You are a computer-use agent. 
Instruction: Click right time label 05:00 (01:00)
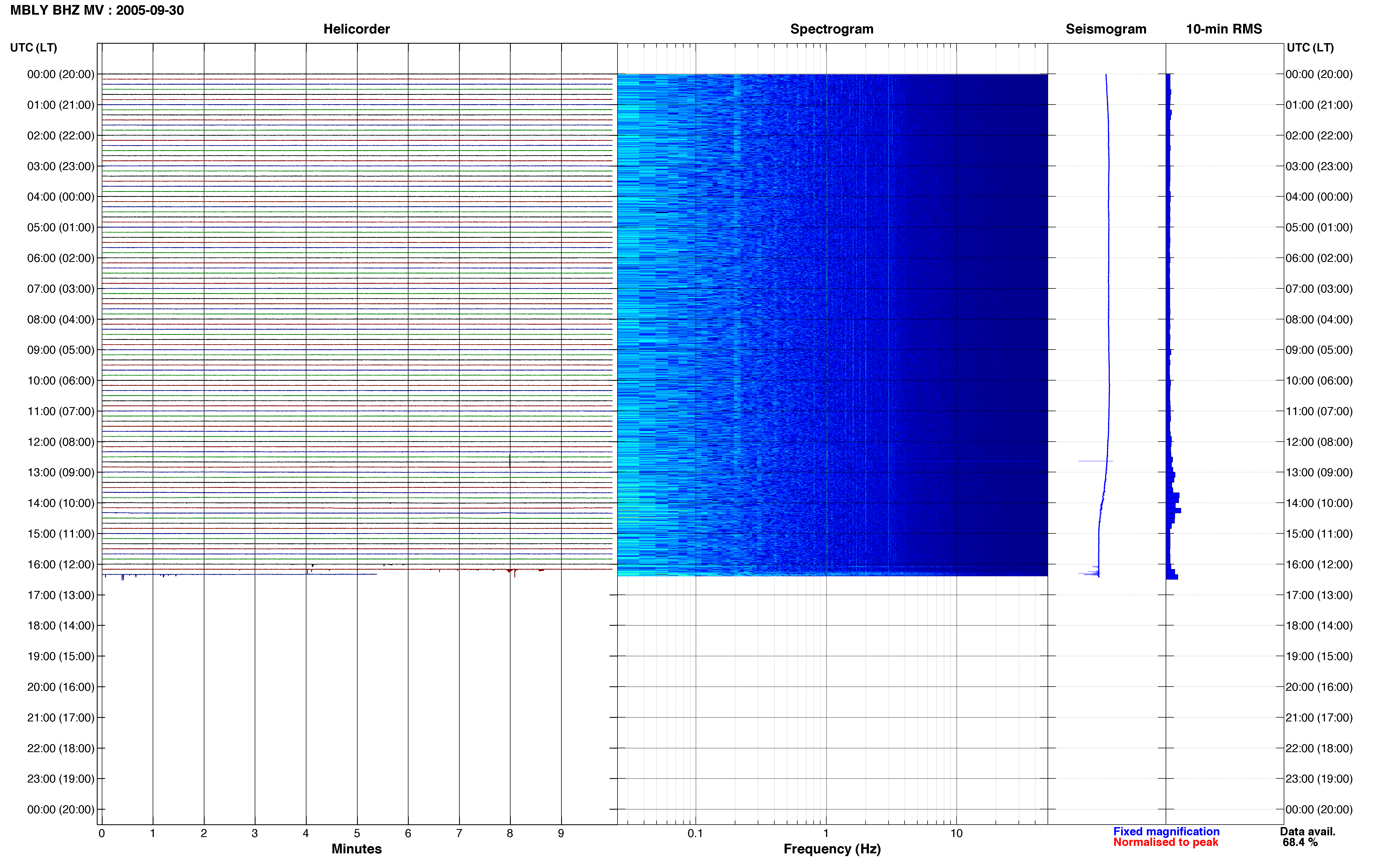1319,227
